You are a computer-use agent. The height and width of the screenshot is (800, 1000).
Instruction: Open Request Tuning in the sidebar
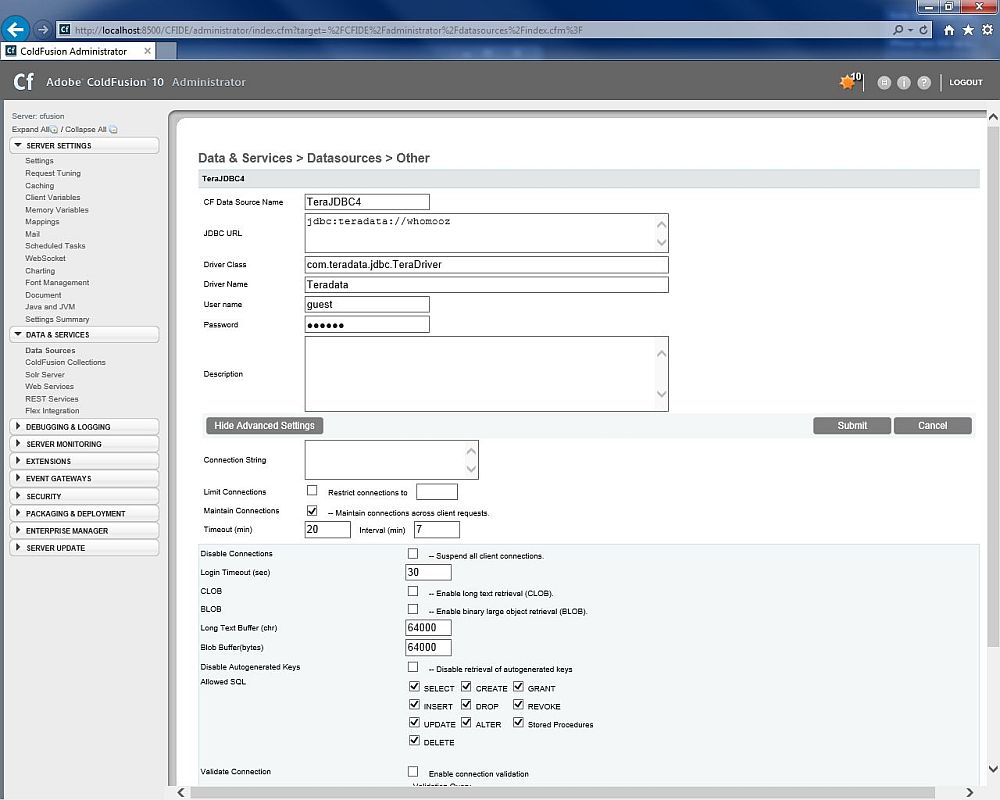[x=53, y=173]
